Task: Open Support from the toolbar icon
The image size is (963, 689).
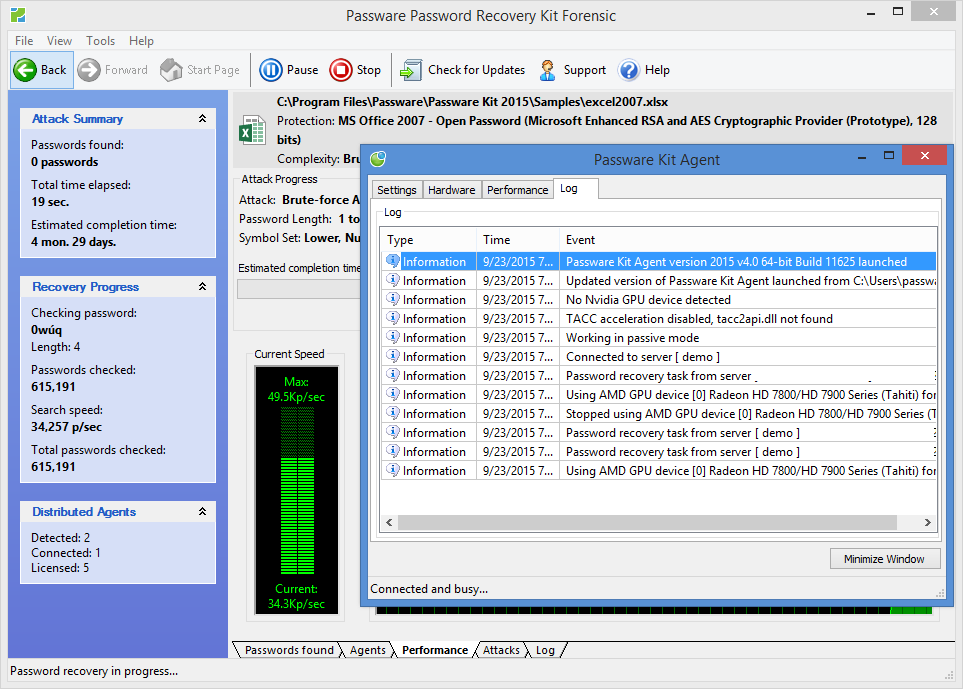Action: [x=546, y=70]
